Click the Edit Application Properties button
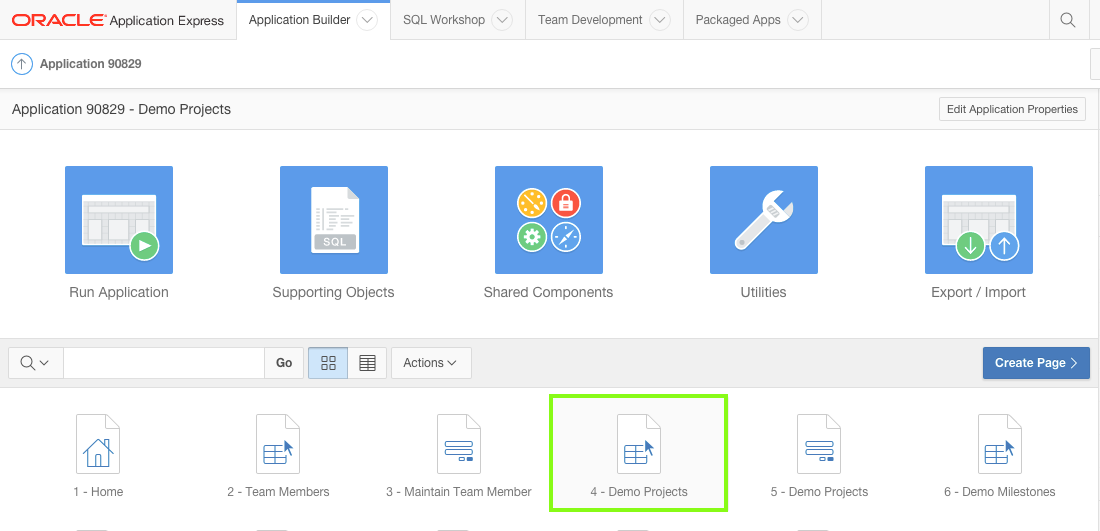 click(1012, 109)
